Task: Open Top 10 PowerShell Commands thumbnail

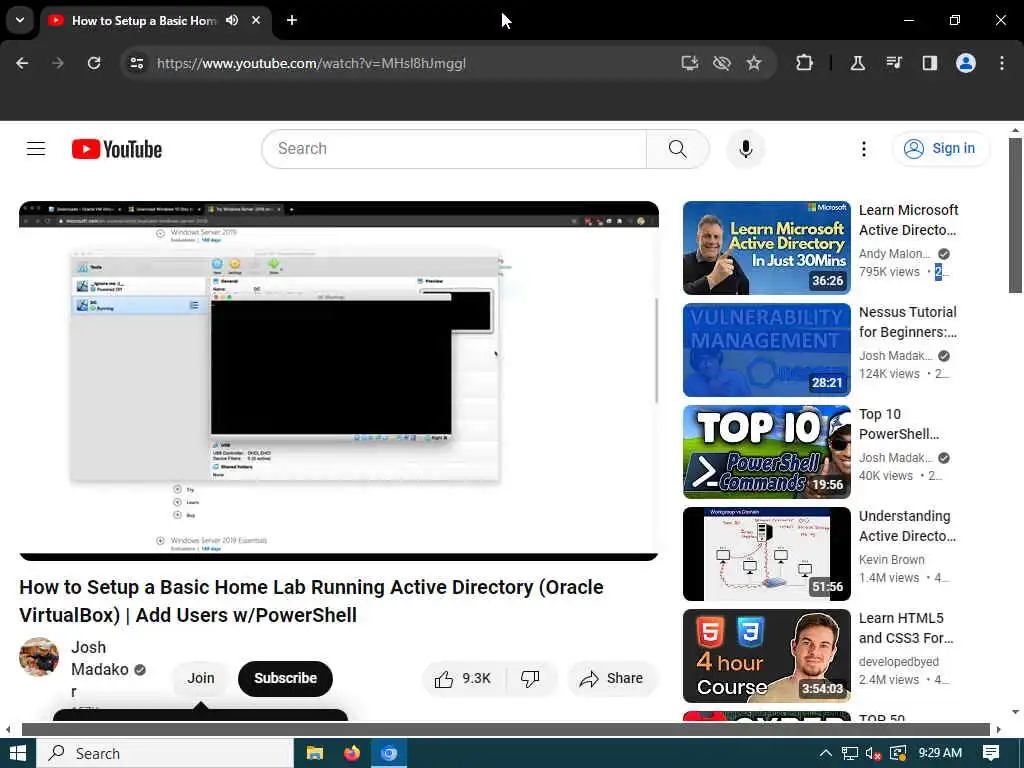Action: tap(767, 452)
